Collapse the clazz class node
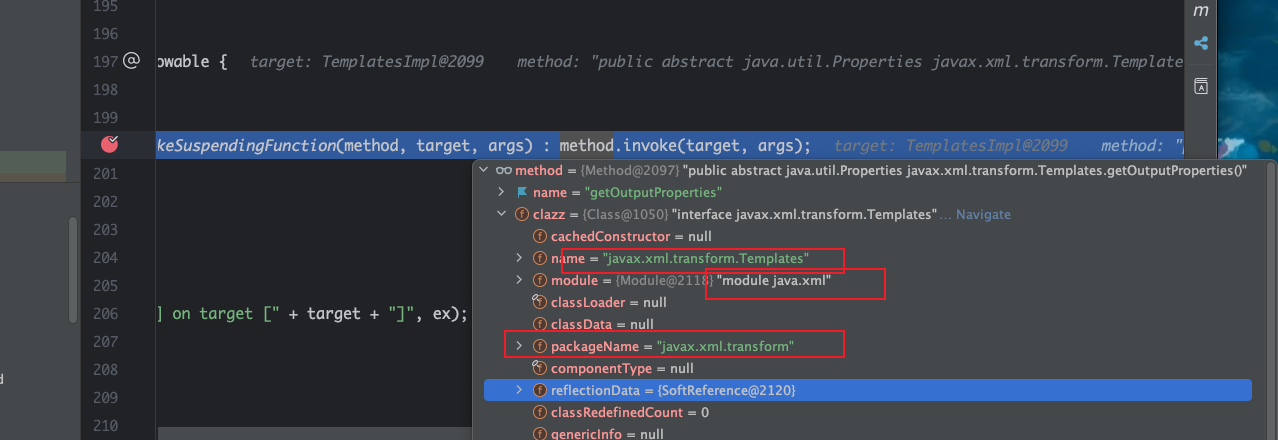1278x440 pixels. [501, 214]
